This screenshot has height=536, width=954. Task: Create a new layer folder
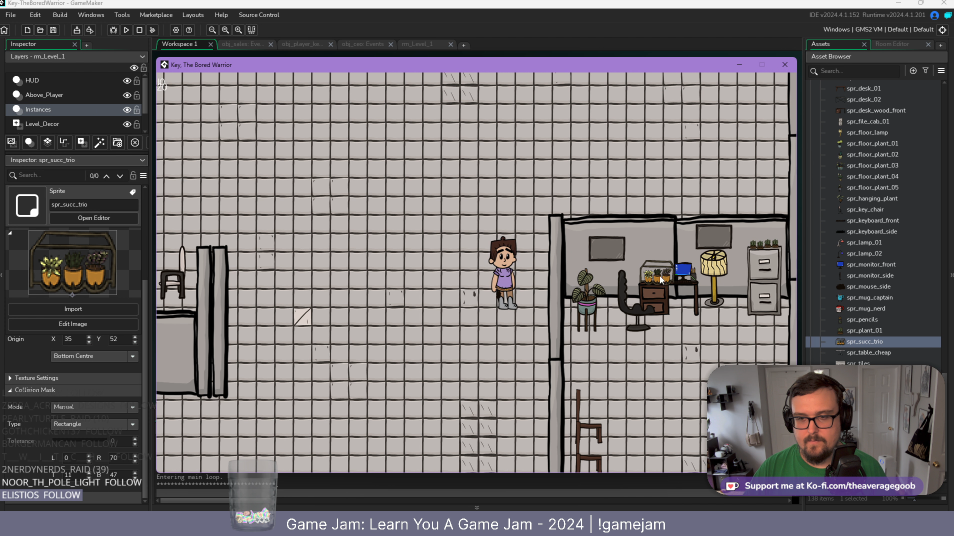pyautogui.click(x=117, y=142)
